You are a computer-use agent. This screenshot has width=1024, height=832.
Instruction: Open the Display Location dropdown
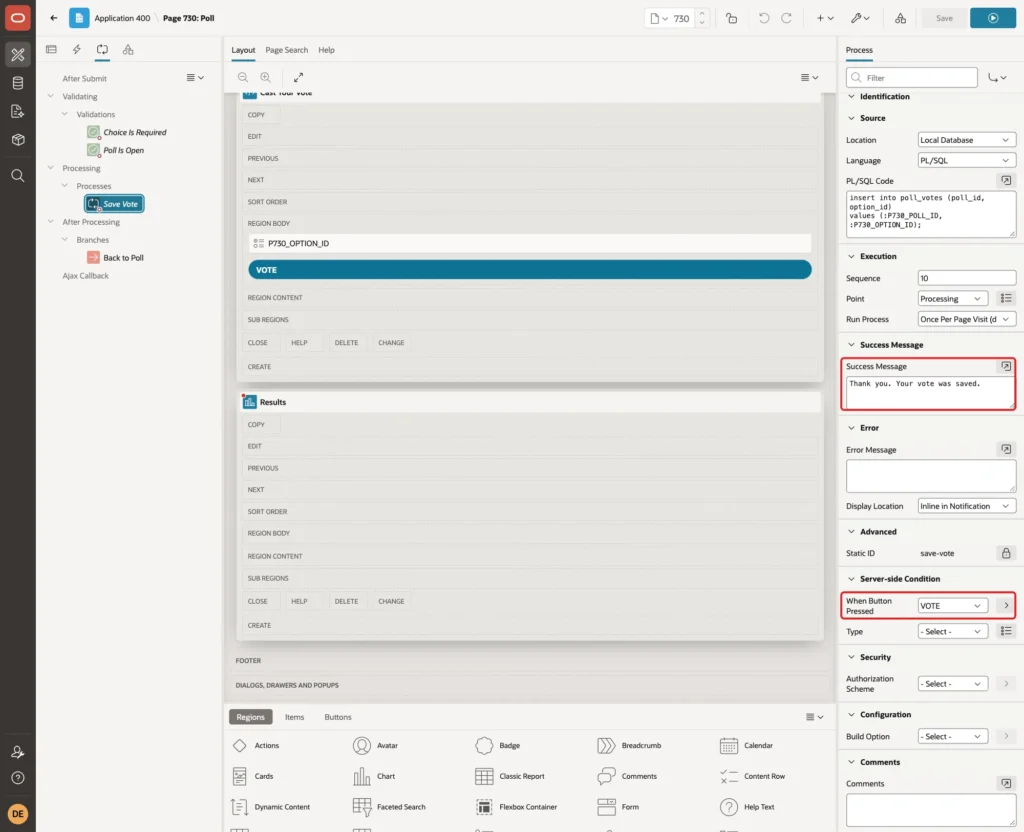click(x=967, y=506)
